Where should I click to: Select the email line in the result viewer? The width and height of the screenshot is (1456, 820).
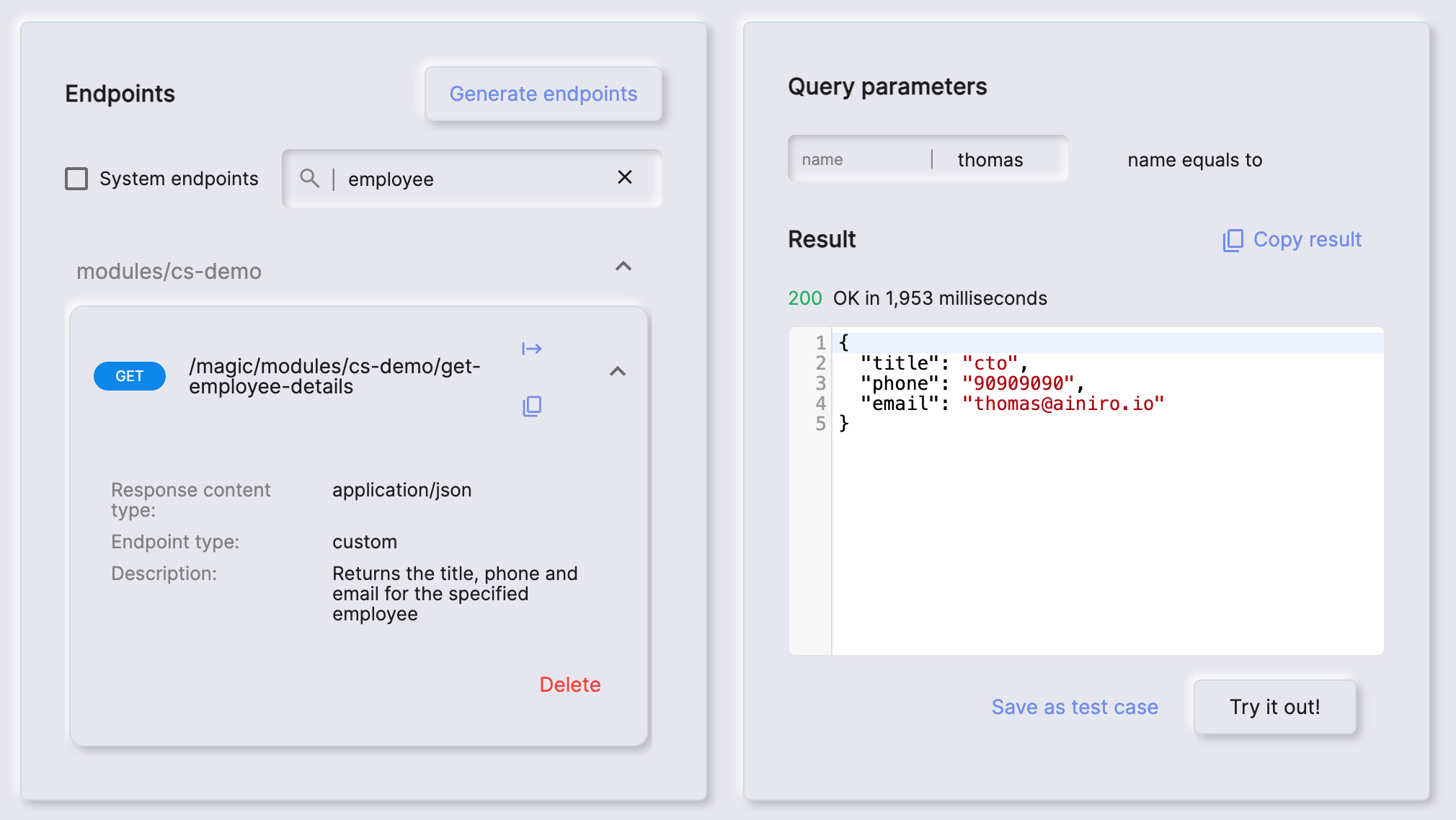(1009, 404)
